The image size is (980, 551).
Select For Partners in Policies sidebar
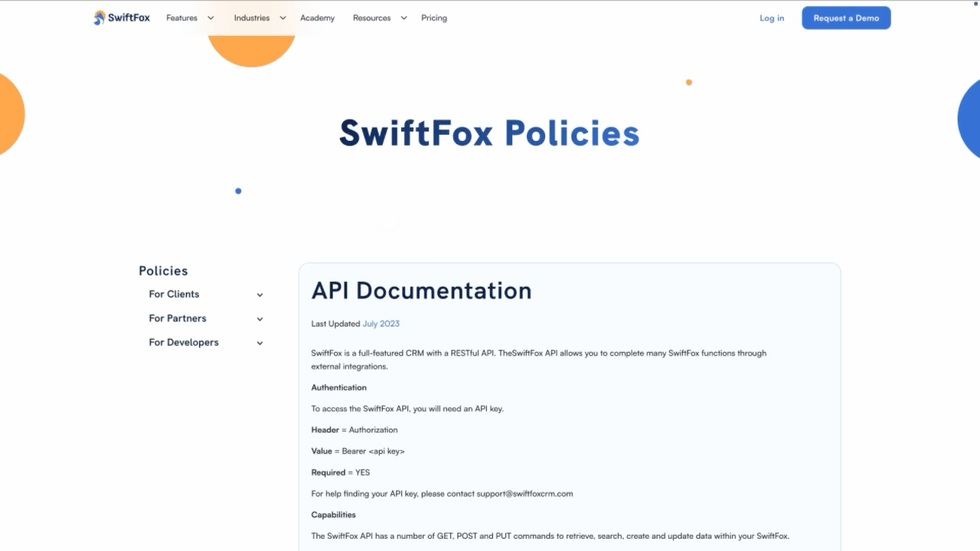tap(178, 319)
